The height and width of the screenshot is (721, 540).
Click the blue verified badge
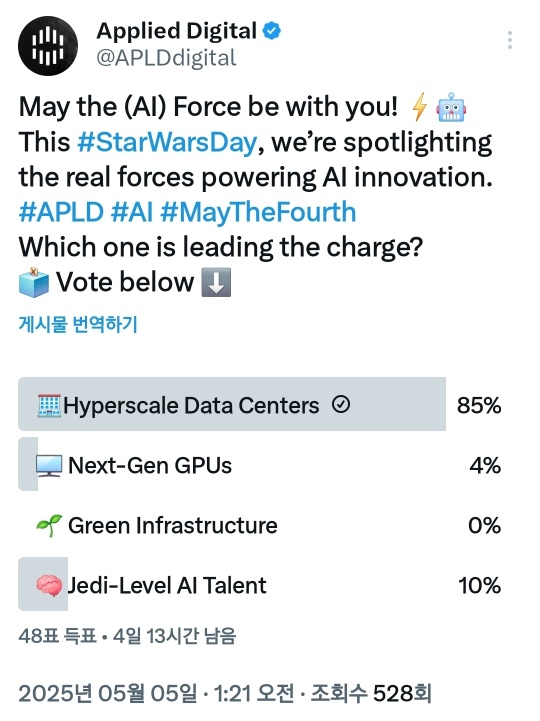(x=272, y=31)
